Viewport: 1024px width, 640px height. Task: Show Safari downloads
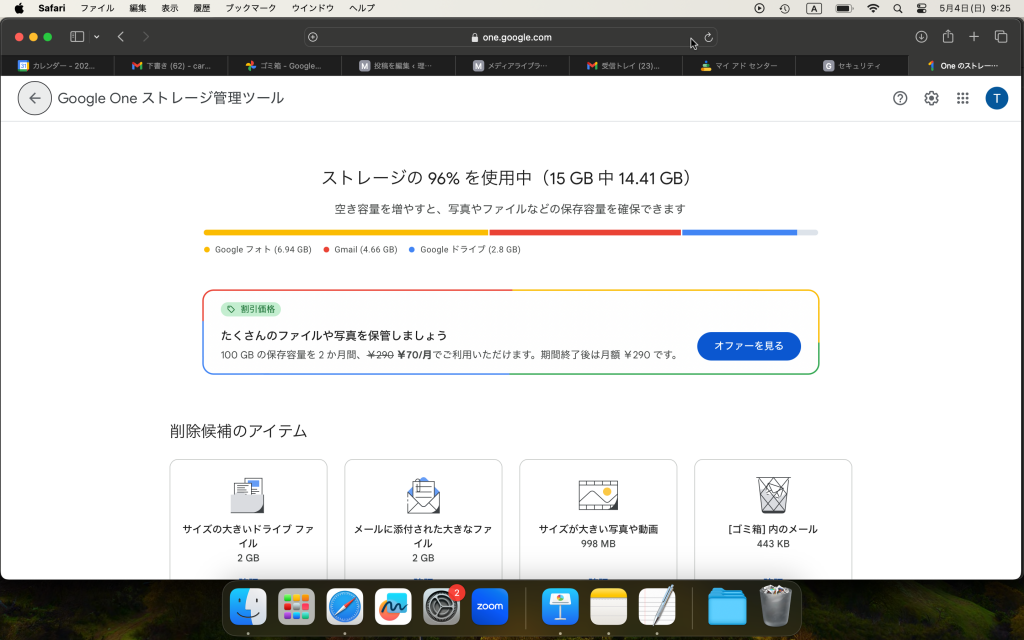[921, 37]
